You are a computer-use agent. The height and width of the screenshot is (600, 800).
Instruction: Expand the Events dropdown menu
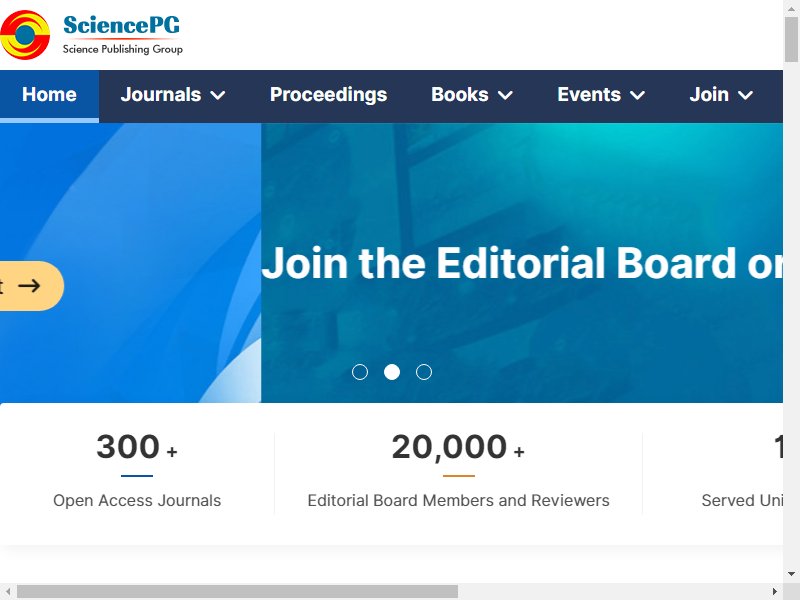coord(601,95)
